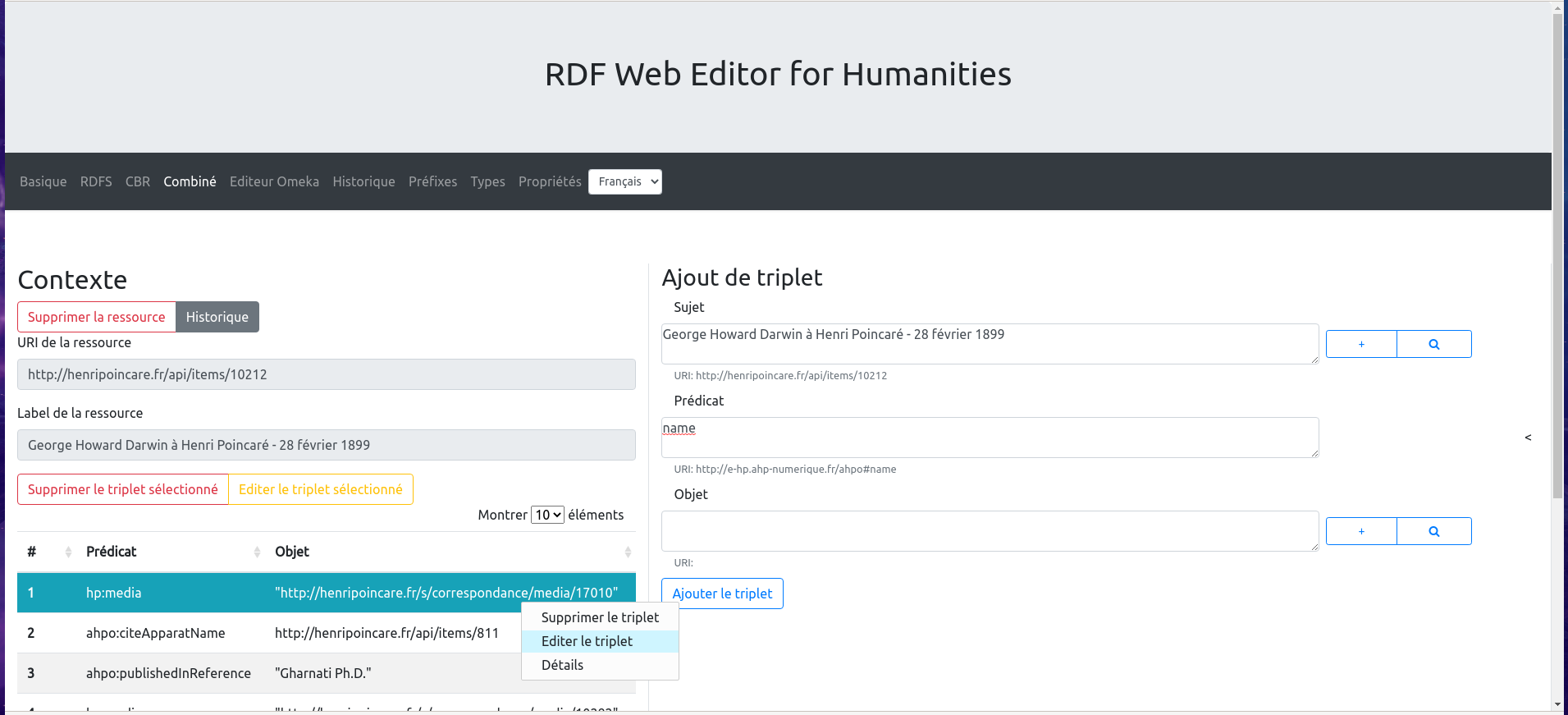Click the search icon next to Sujet
Viewport: 1568px width, 715px height.
click(1433, 344)
